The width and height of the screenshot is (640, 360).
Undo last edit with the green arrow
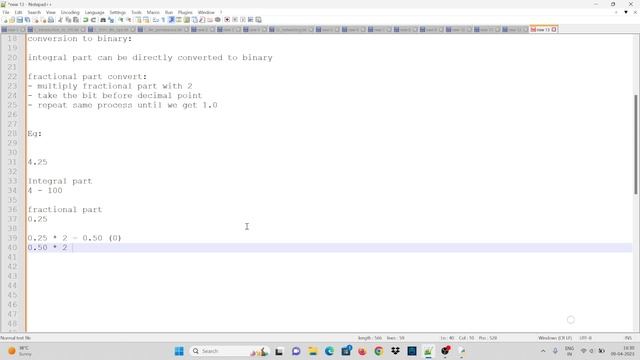coord(85,20)
